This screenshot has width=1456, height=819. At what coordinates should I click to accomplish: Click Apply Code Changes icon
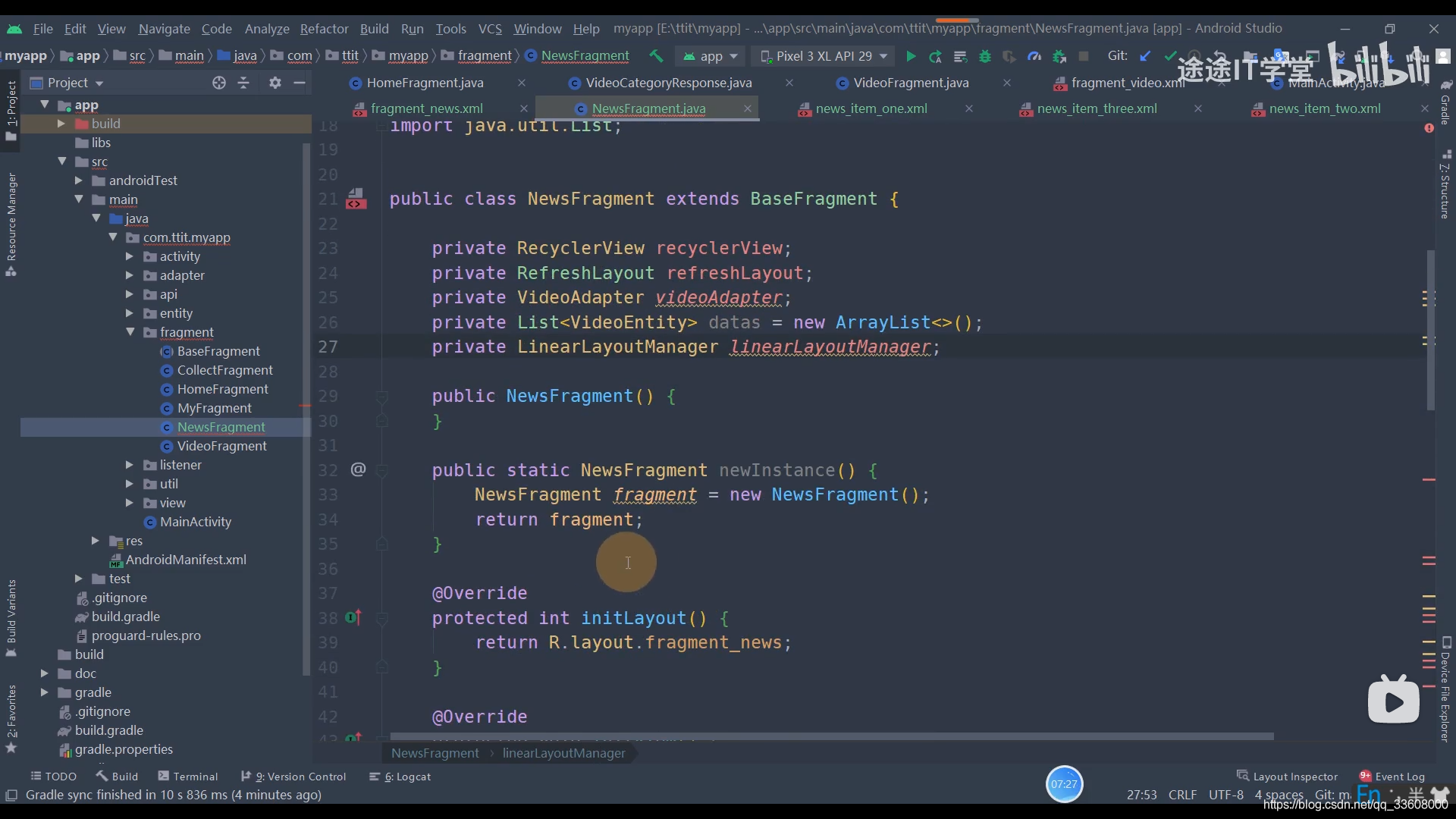click(960, 56)
